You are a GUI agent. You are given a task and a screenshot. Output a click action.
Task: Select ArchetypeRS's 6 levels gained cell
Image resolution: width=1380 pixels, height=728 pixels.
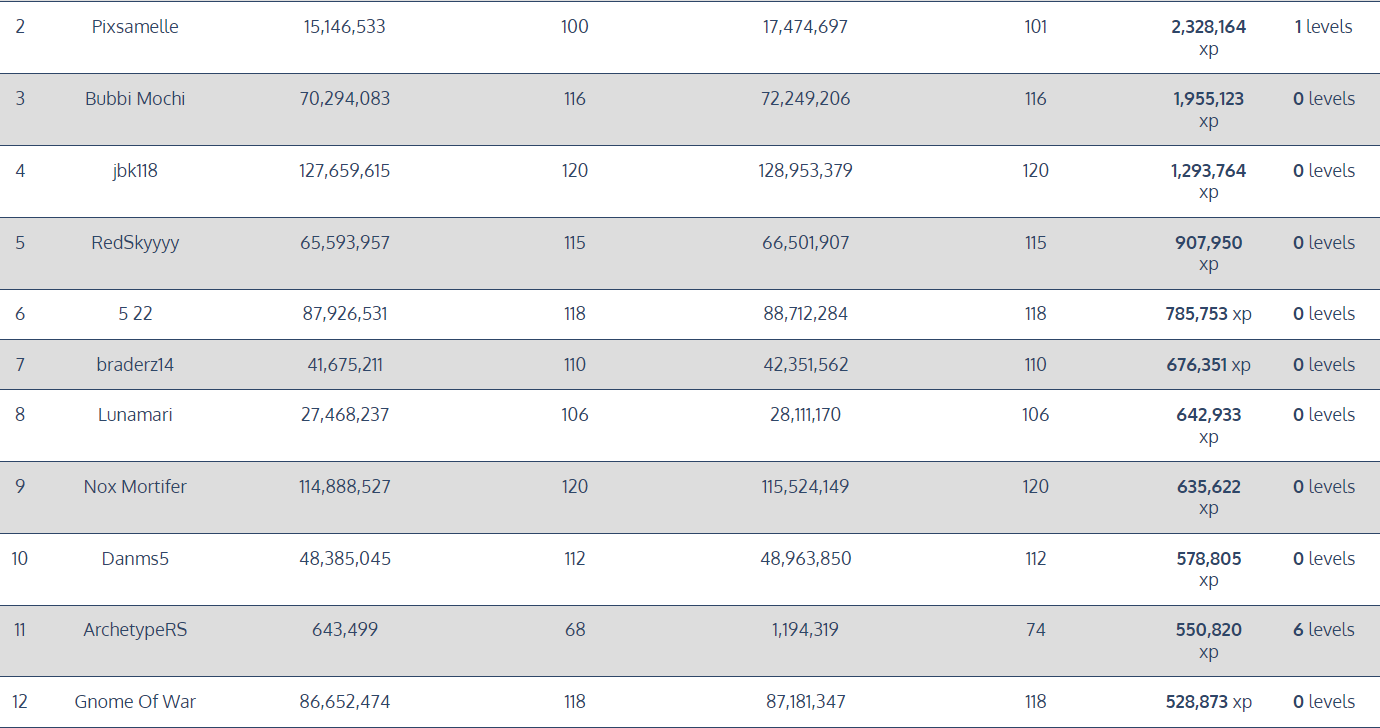tap(1324, 630)
